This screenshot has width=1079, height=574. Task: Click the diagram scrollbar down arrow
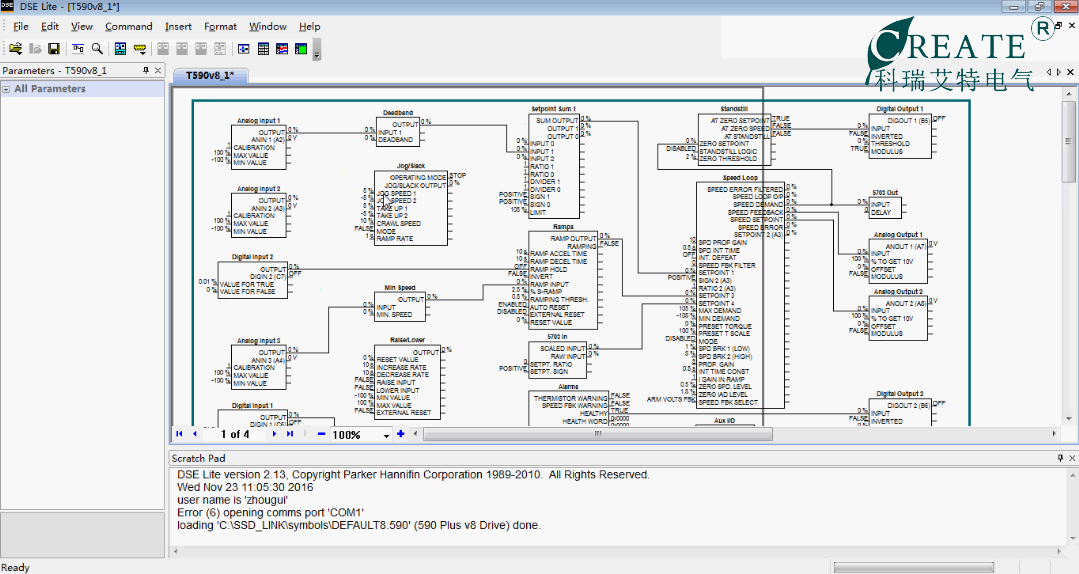point(1068,418)
